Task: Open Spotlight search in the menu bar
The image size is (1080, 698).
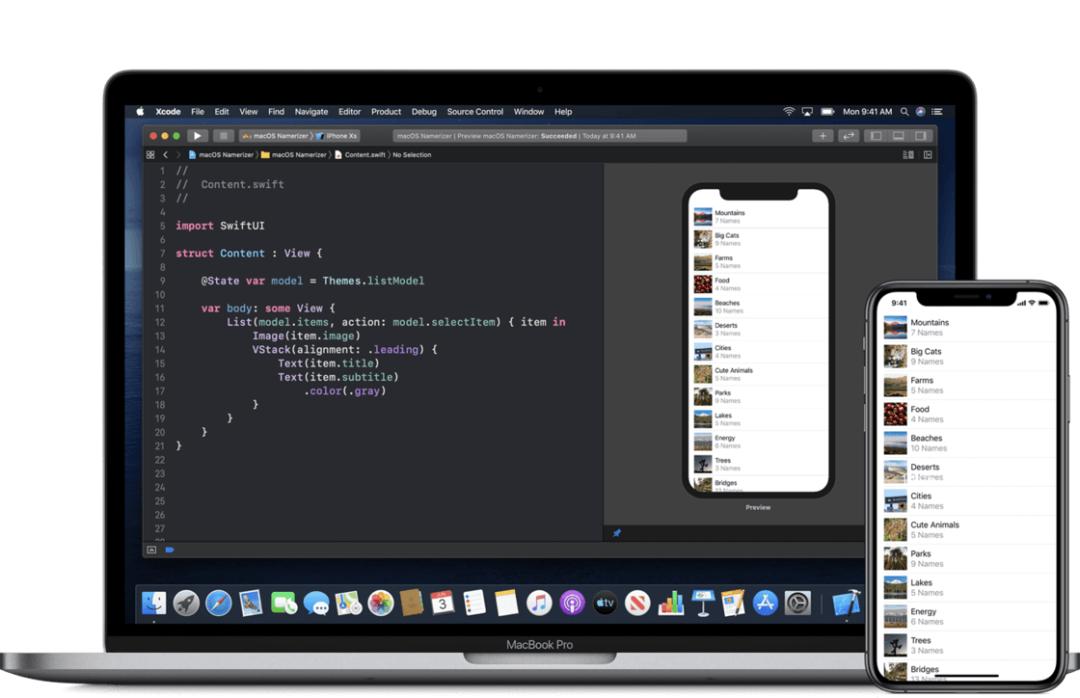Action: [904, 112]
